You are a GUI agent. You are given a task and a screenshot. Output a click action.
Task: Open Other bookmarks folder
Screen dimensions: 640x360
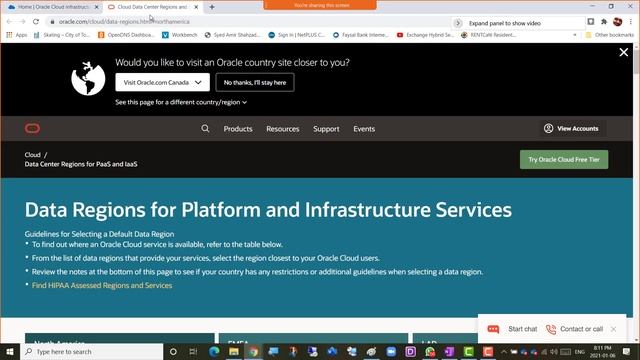coord(610,35)
